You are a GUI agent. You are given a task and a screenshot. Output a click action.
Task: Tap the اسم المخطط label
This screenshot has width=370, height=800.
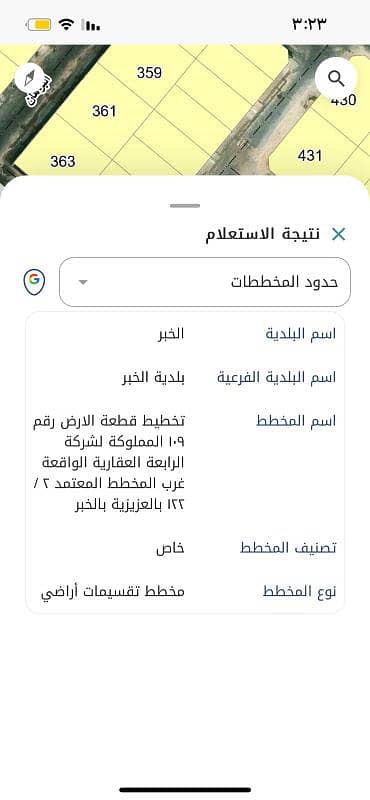tap(296, 421)
